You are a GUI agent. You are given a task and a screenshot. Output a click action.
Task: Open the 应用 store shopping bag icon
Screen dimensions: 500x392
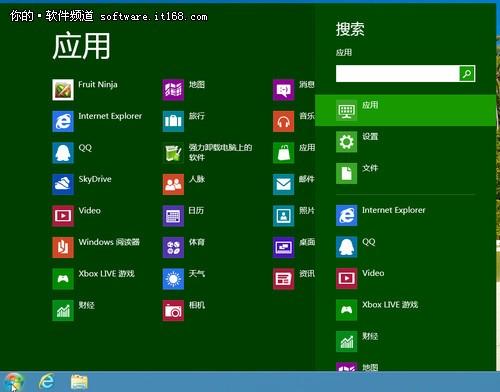tap(283, 153)
